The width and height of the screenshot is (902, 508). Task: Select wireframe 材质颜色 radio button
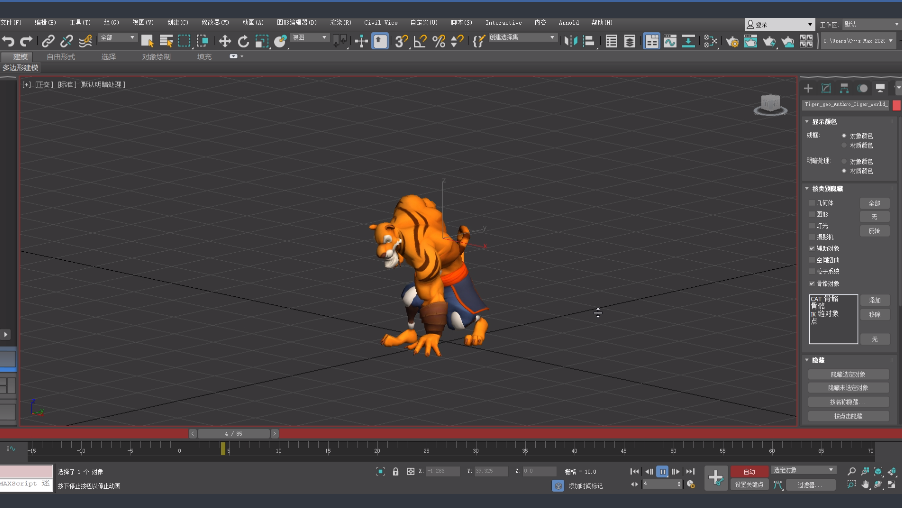click(x=844, y=146)
